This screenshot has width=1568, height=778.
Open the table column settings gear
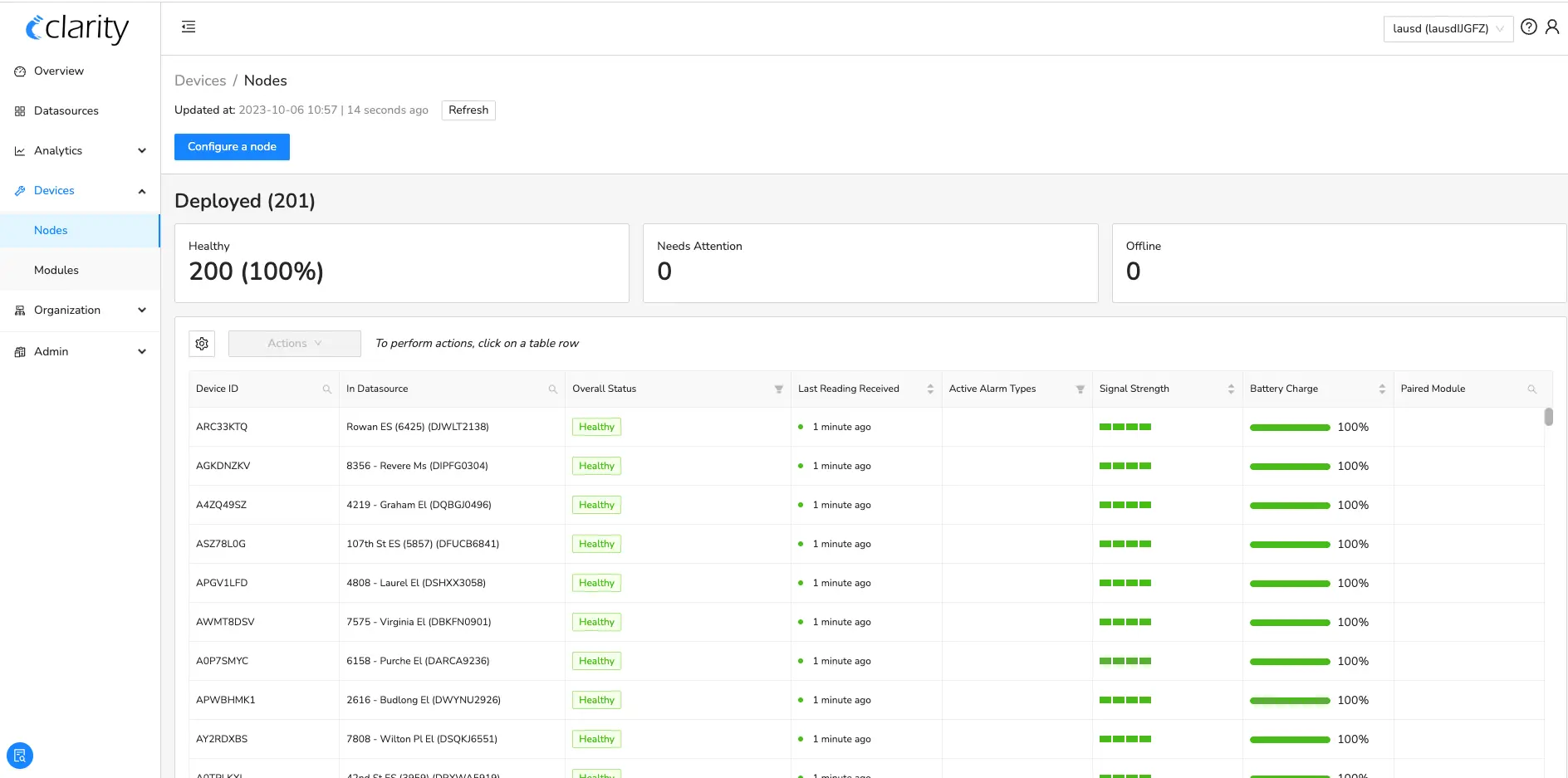[201, 343]
